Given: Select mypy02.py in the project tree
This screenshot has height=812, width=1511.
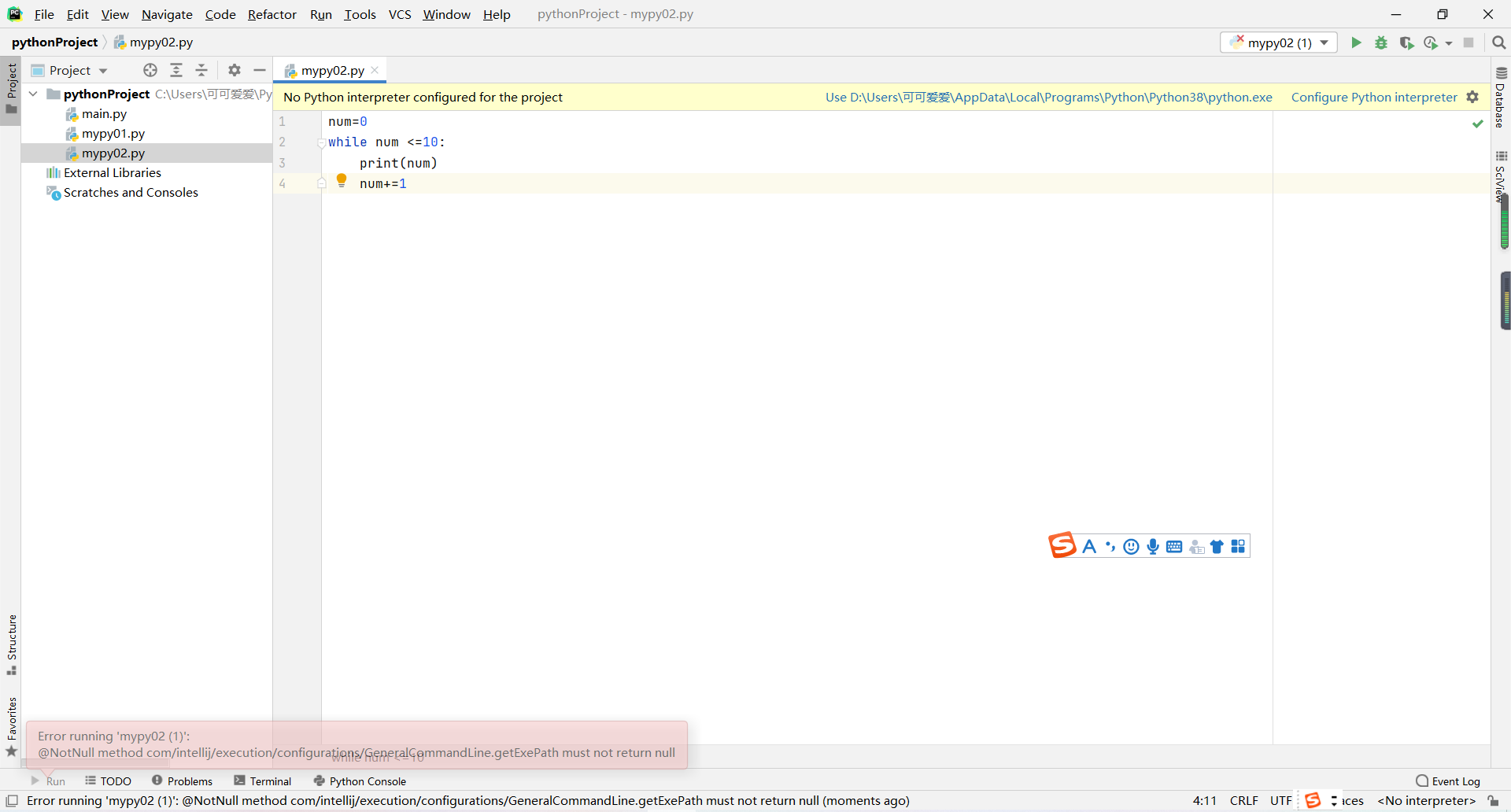Looking at the screenshot, I should coord(113,153).
